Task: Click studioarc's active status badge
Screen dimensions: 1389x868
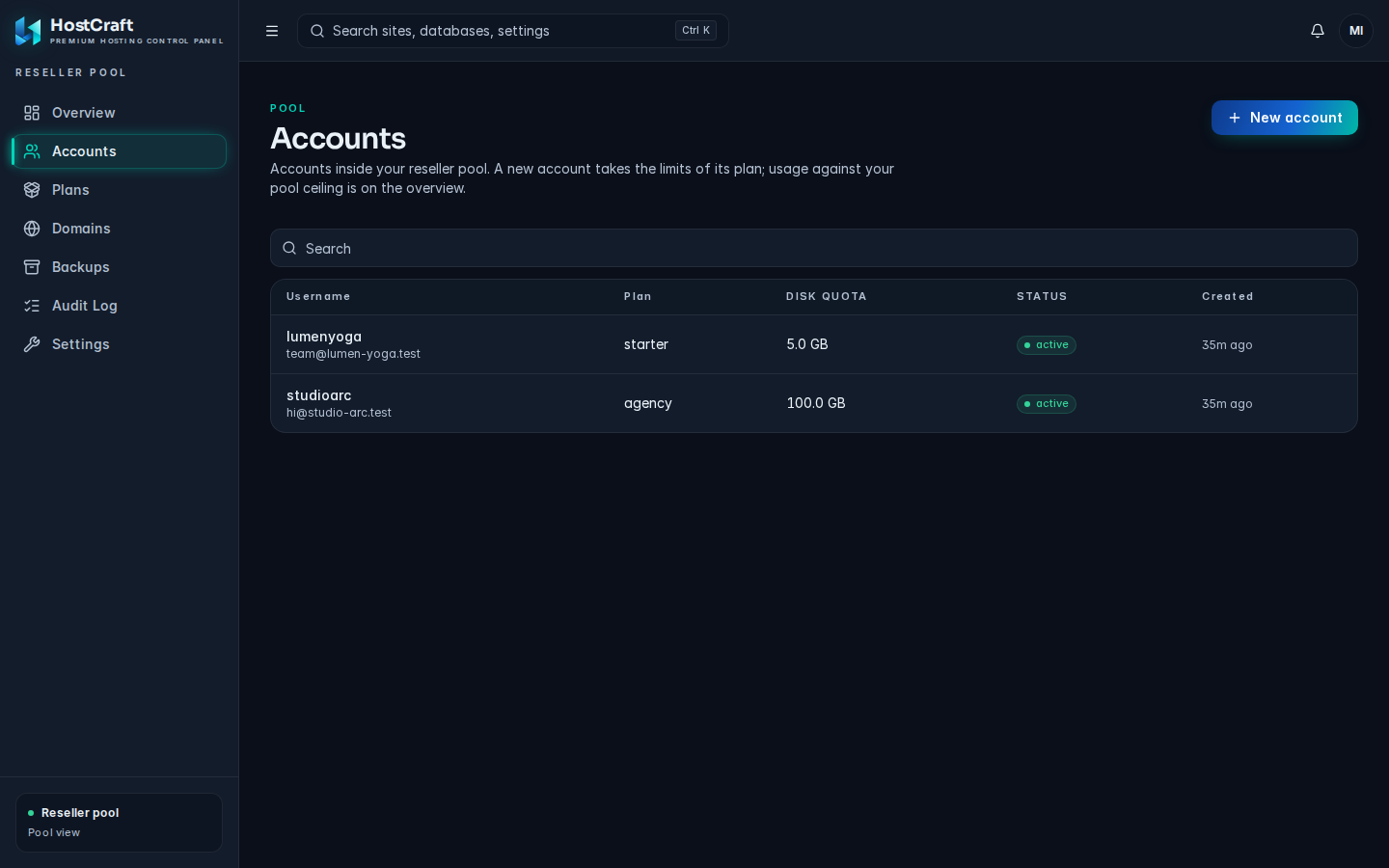Action: [x=1047, y=404]
